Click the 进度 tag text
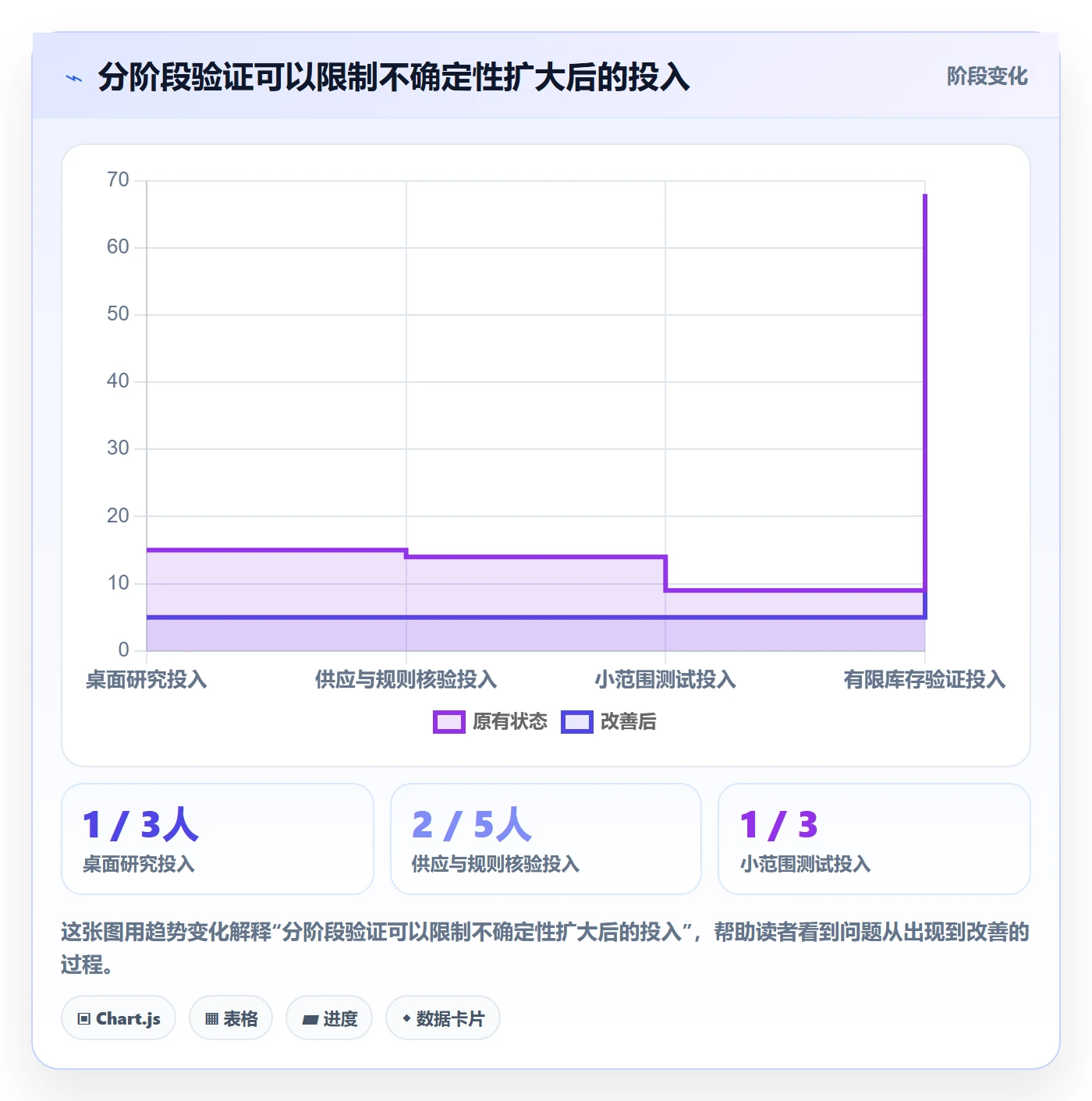1092x1101 pixels. 340,1019
